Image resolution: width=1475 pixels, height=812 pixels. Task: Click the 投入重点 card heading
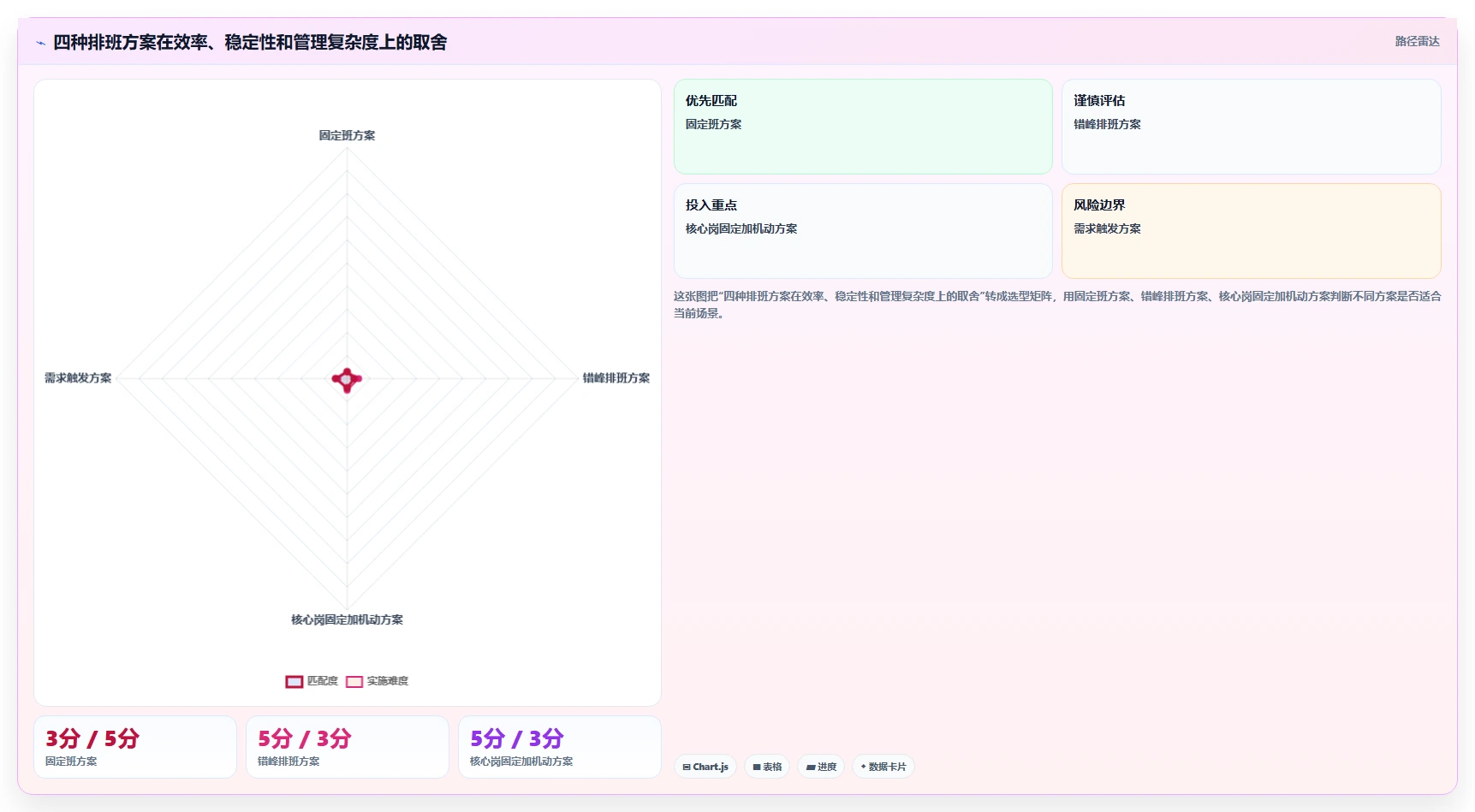[x=711, y=204]
